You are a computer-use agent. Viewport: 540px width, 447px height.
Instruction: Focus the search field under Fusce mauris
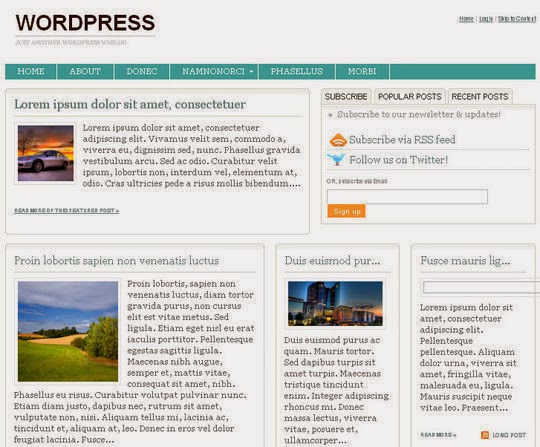[x=481, y=287]
